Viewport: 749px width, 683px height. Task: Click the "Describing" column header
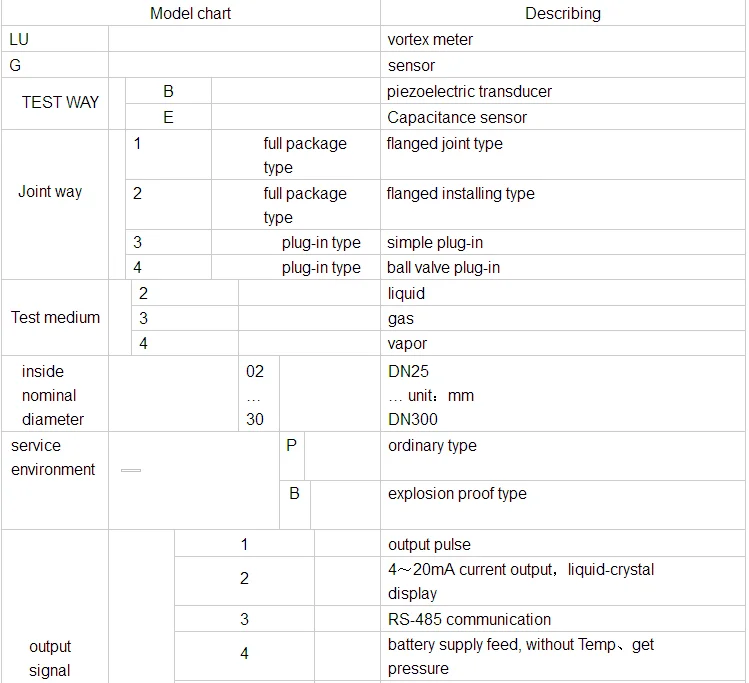(563, 13)
